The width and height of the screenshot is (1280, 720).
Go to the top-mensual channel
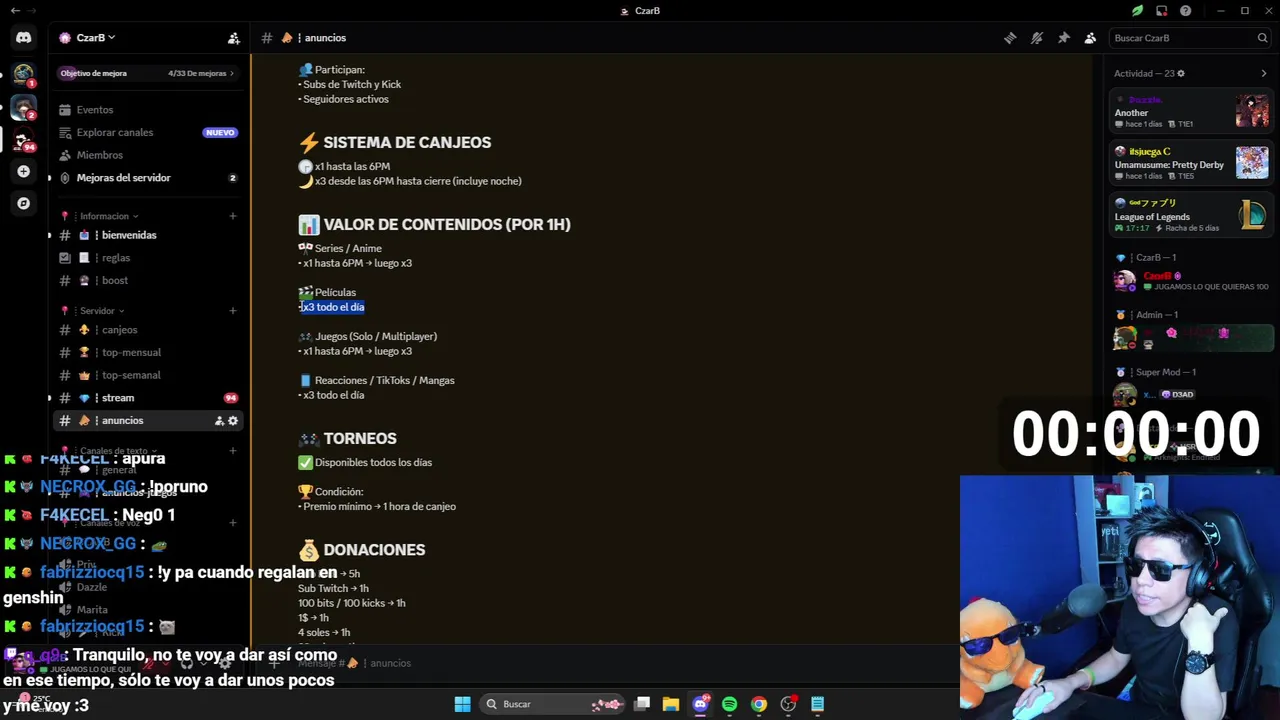click(148, 352)
